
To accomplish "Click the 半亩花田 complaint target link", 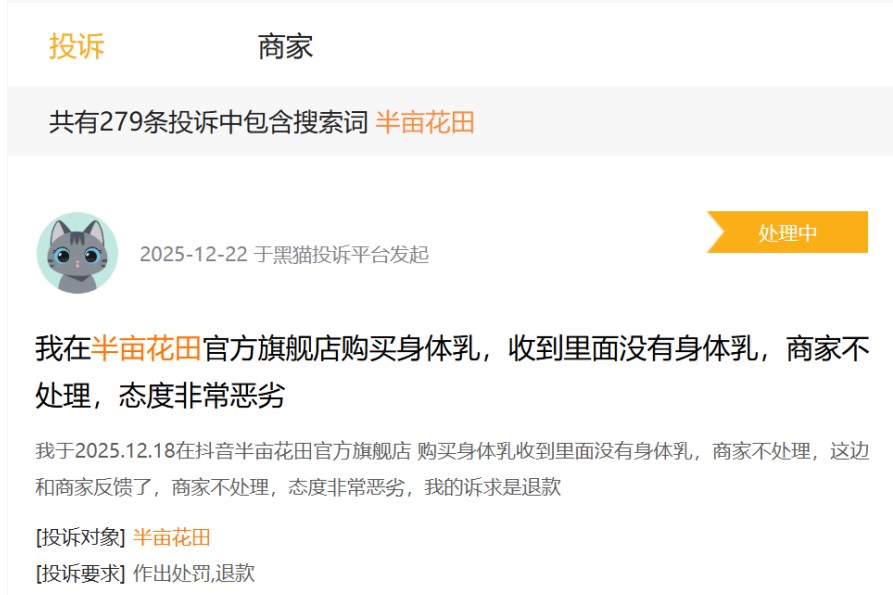I will (171, 537).
